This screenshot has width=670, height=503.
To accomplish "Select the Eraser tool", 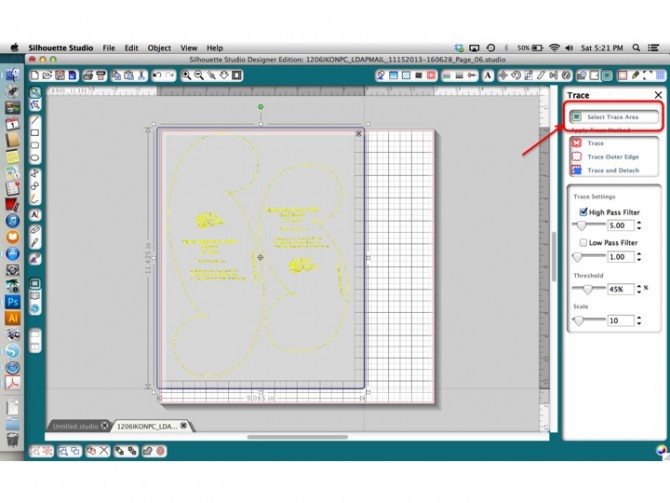I will [x=35, y=230].
